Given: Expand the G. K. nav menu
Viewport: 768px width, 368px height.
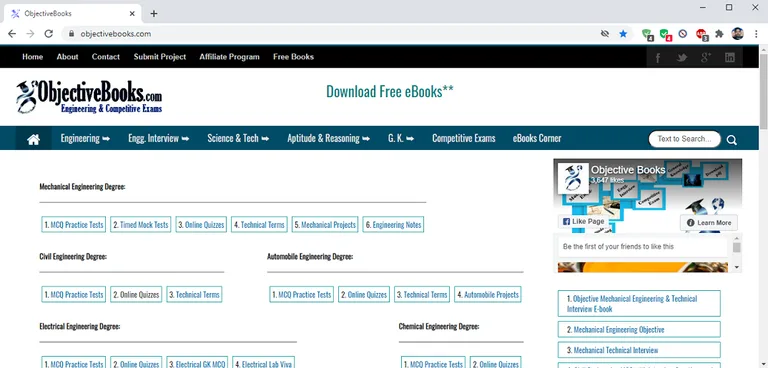Looking at the screenshot, I should pos(401,139).
